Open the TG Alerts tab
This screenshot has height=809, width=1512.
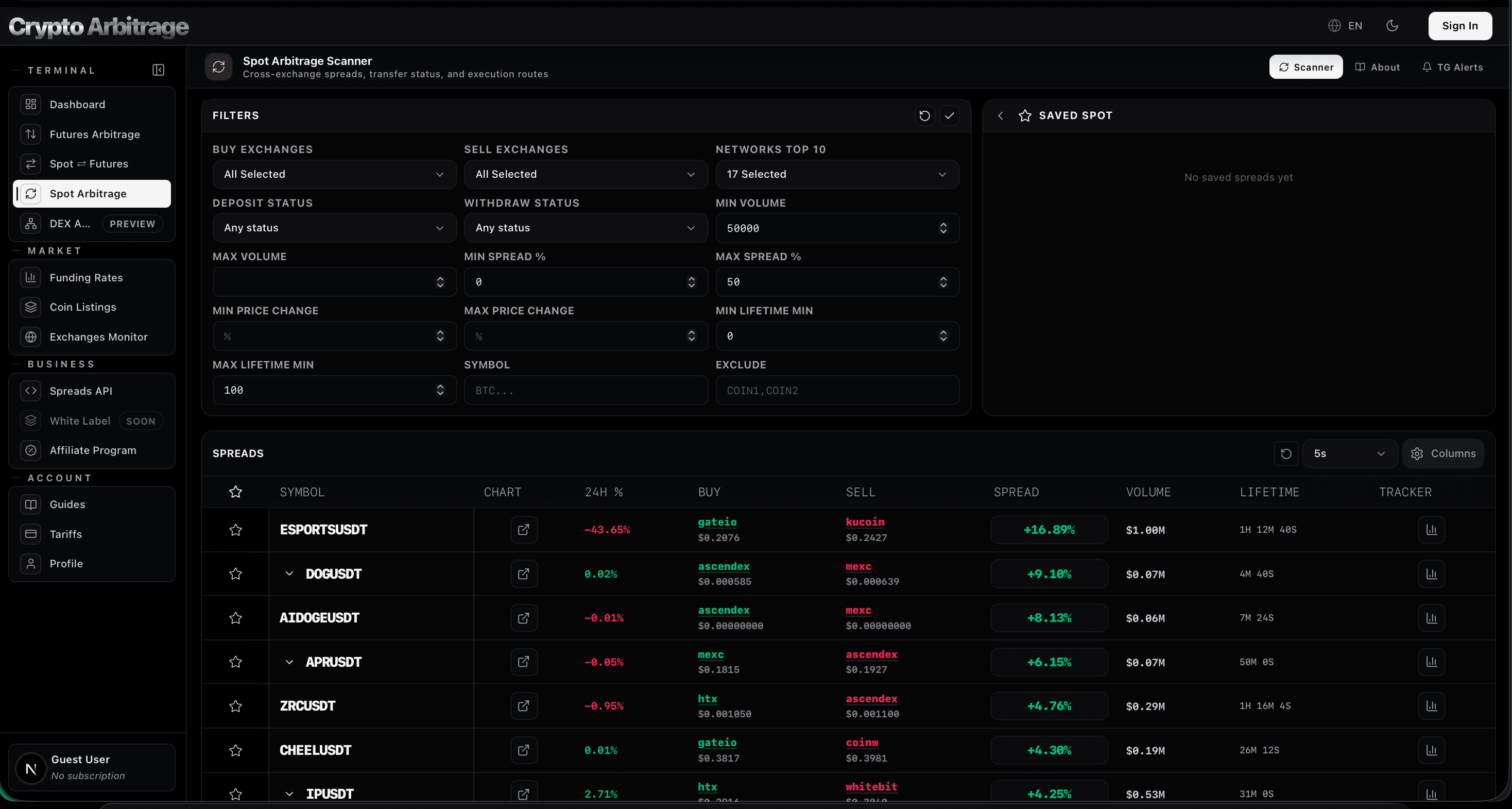pos(1452,67)
